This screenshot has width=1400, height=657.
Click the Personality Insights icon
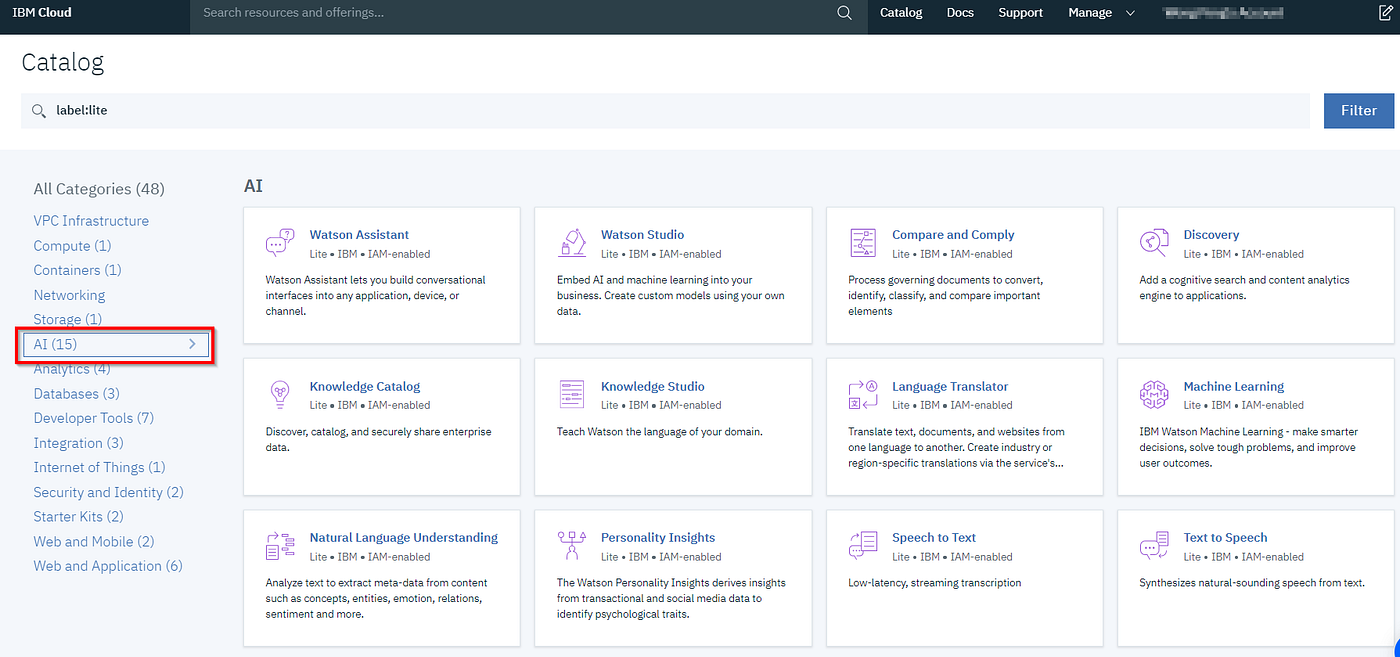point(572,545)
